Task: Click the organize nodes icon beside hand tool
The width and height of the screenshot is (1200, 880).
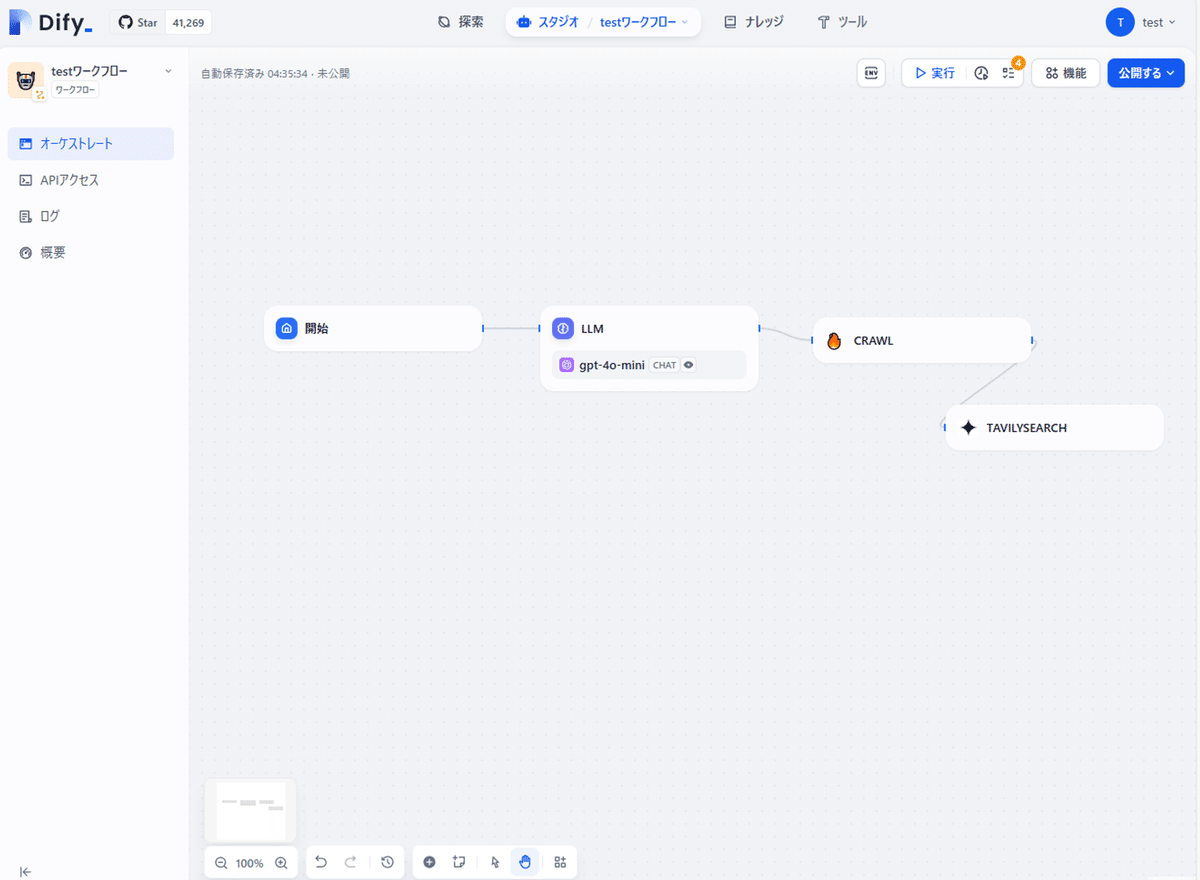Action: point(559,862)
